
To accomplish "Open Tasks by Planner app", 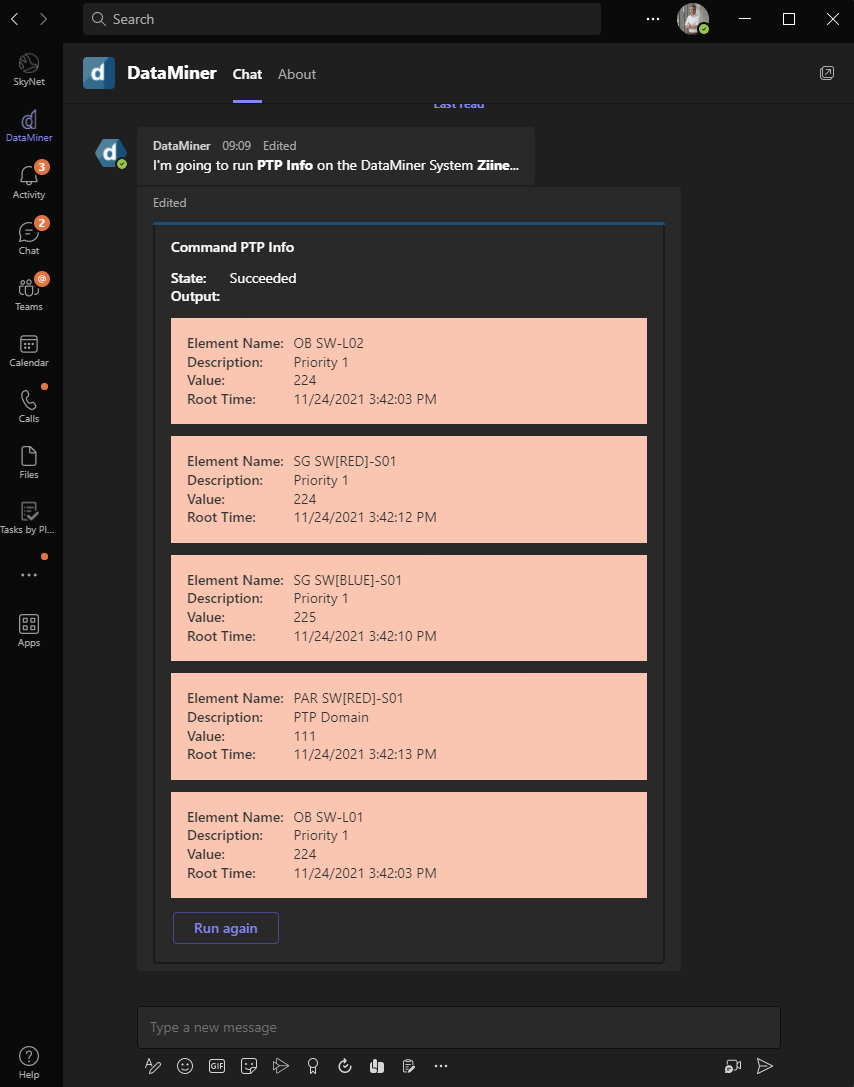I will pos(29,518).
